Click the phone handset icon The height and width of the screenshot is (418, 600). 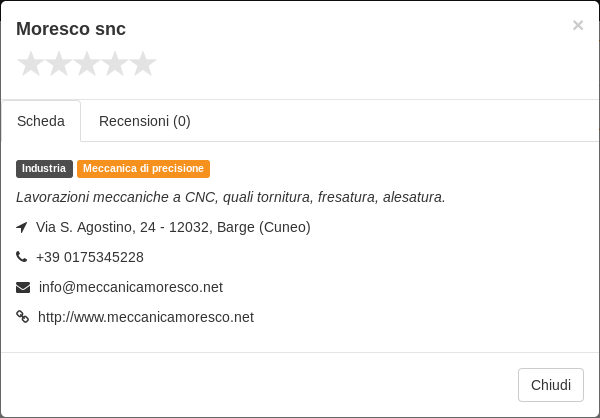21,257
